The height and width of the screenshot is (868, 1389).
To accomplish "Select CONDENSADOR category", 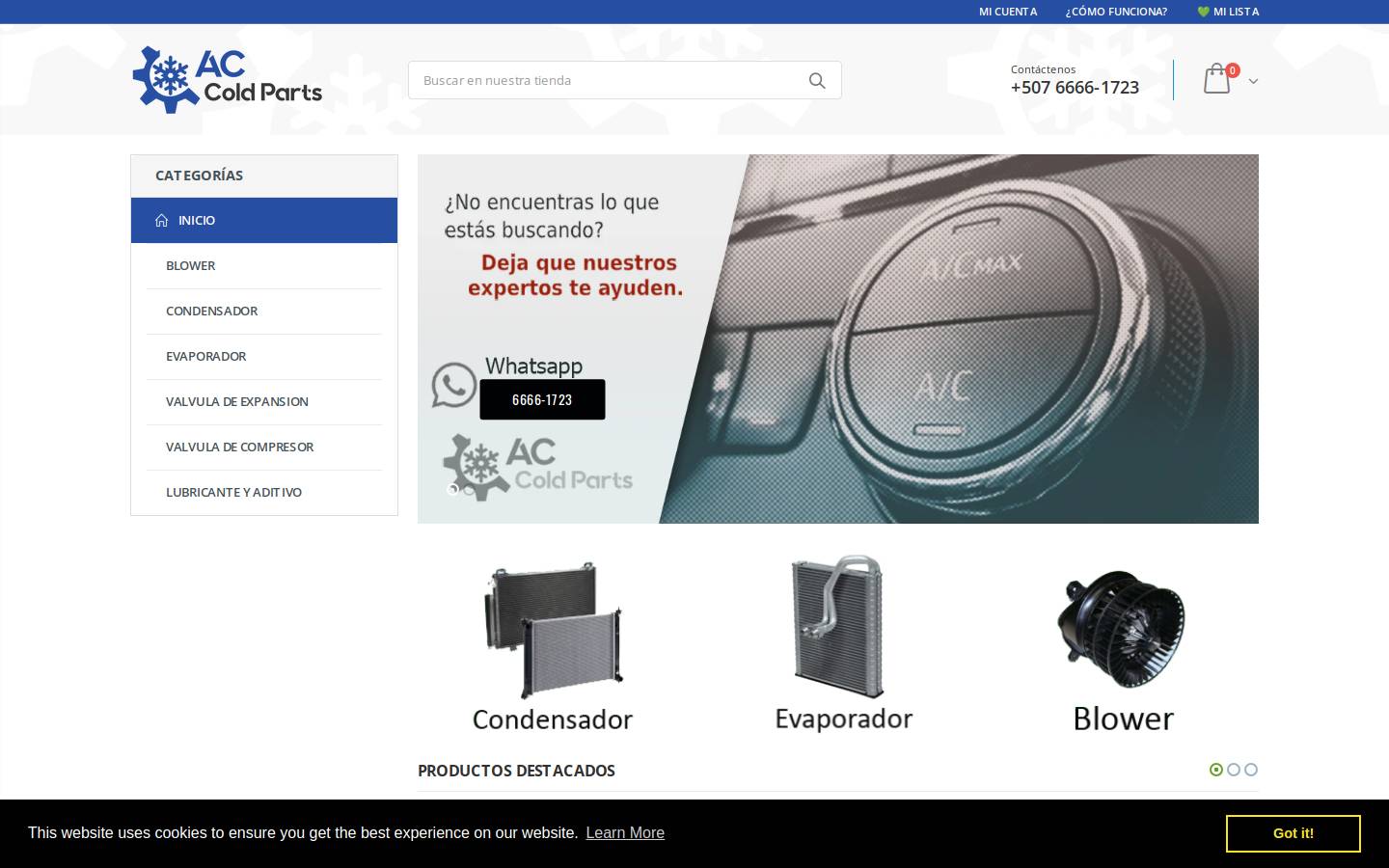I will point(264,311).
